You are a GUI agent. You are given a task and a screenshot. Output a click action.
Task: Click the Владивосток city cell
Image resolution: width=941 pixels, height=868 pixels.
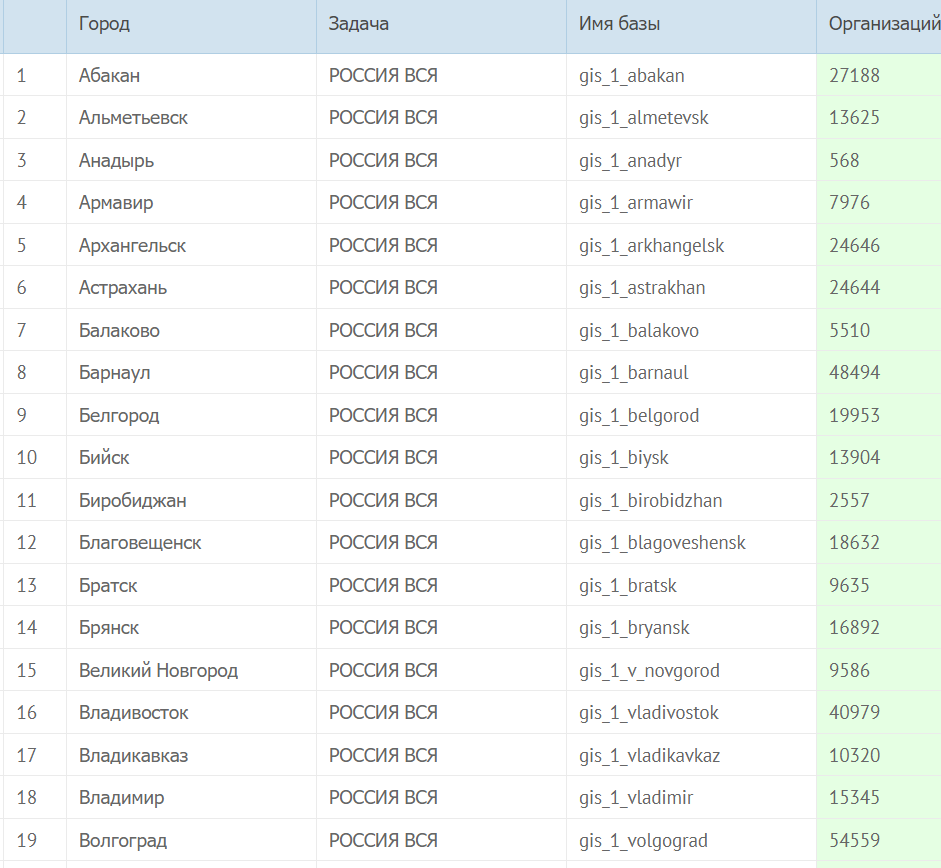[x=133, y=713]
